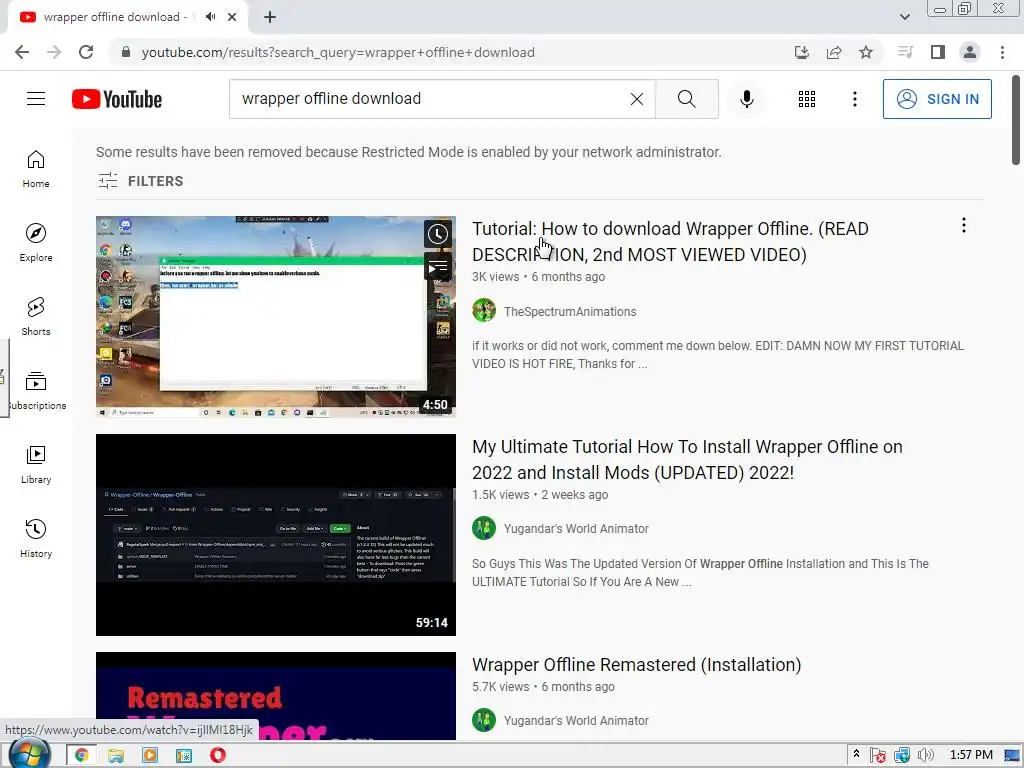Click channel avatar under My Ultimate Tutorial video
Image resolution: width=1024 pixels, height=768 pixels.
tap(484, 528)
